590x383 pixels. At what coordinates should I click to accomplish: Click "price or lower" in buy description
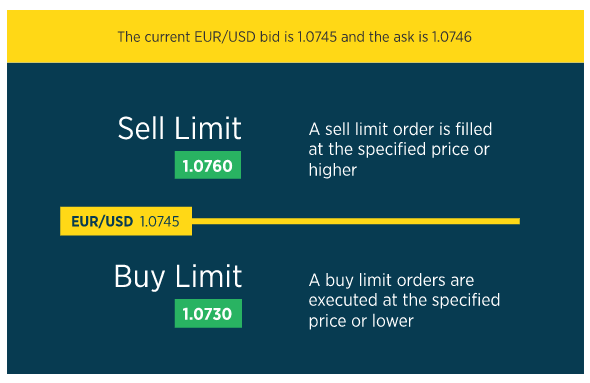361,321
